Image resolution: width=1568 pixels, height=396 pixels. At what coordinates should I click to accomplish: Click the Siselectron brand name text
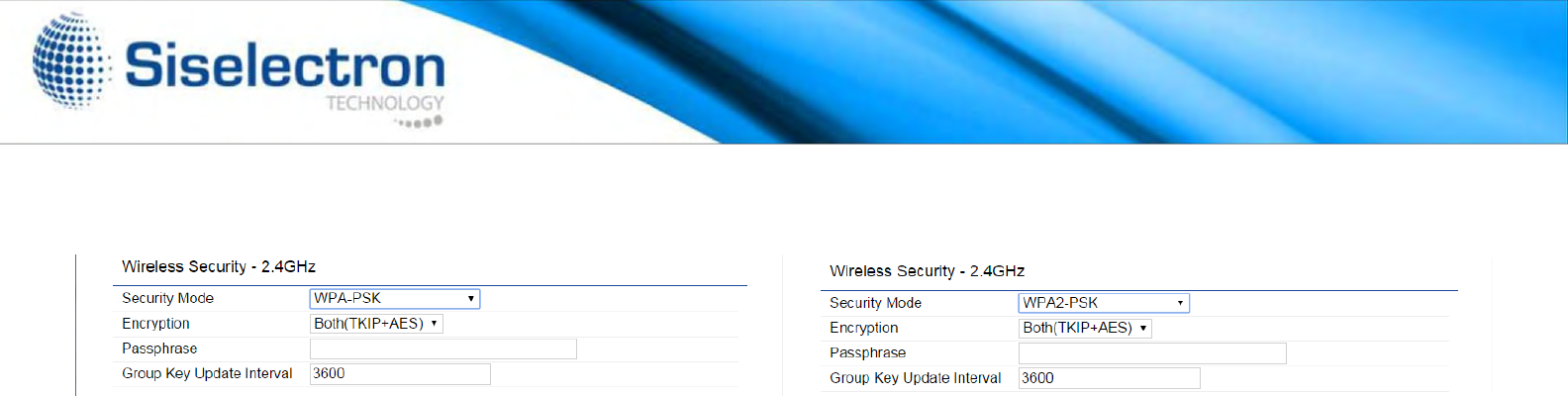pyautogui.click(x=285, y=65)
